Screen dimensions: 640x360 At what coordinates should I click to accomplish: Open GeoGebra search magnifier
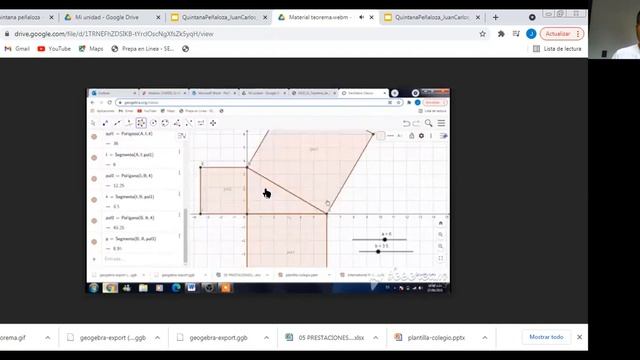pyautogui.click(x=428, y=123)
